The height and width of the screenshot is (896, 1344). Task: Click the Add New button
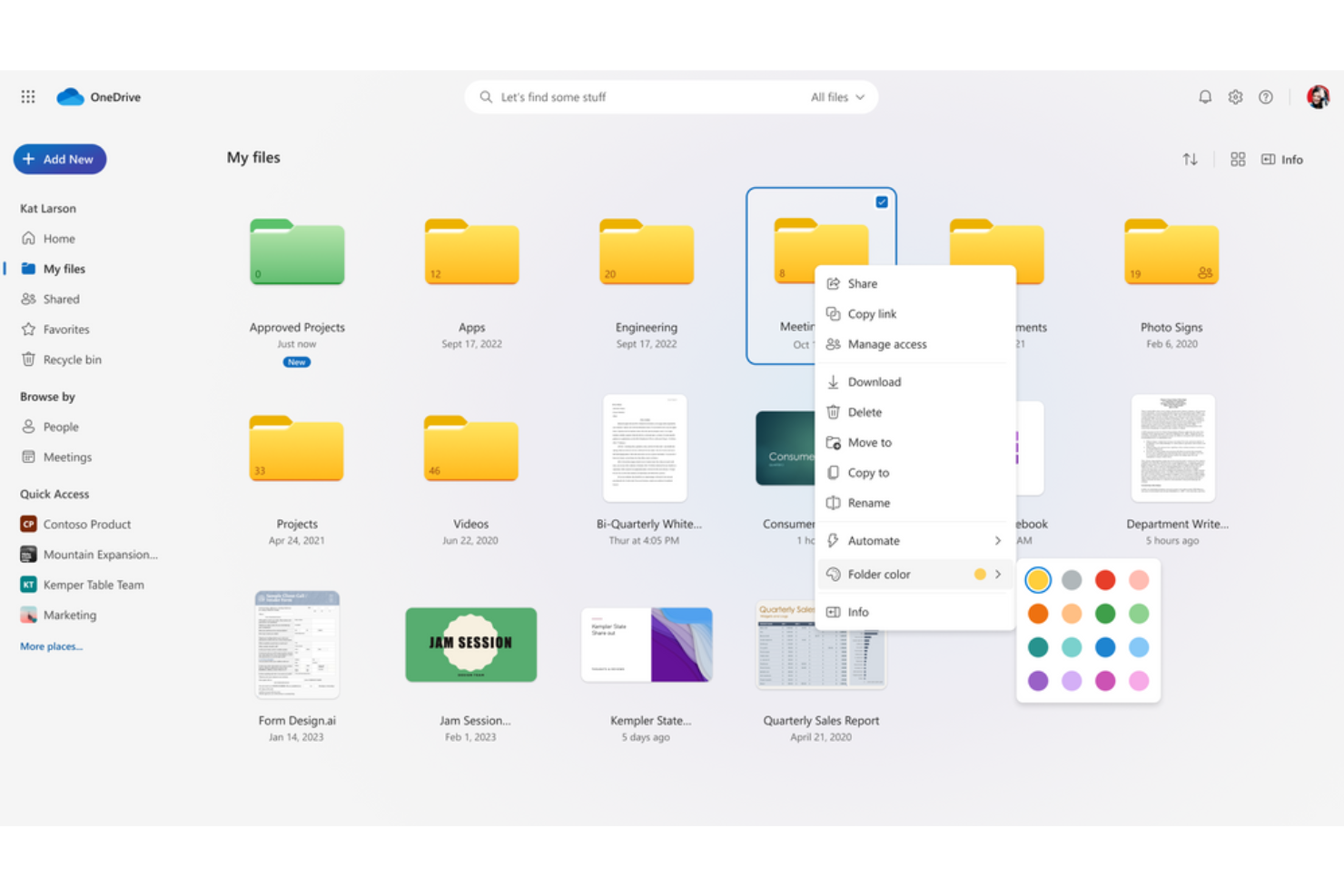[60, 159]
